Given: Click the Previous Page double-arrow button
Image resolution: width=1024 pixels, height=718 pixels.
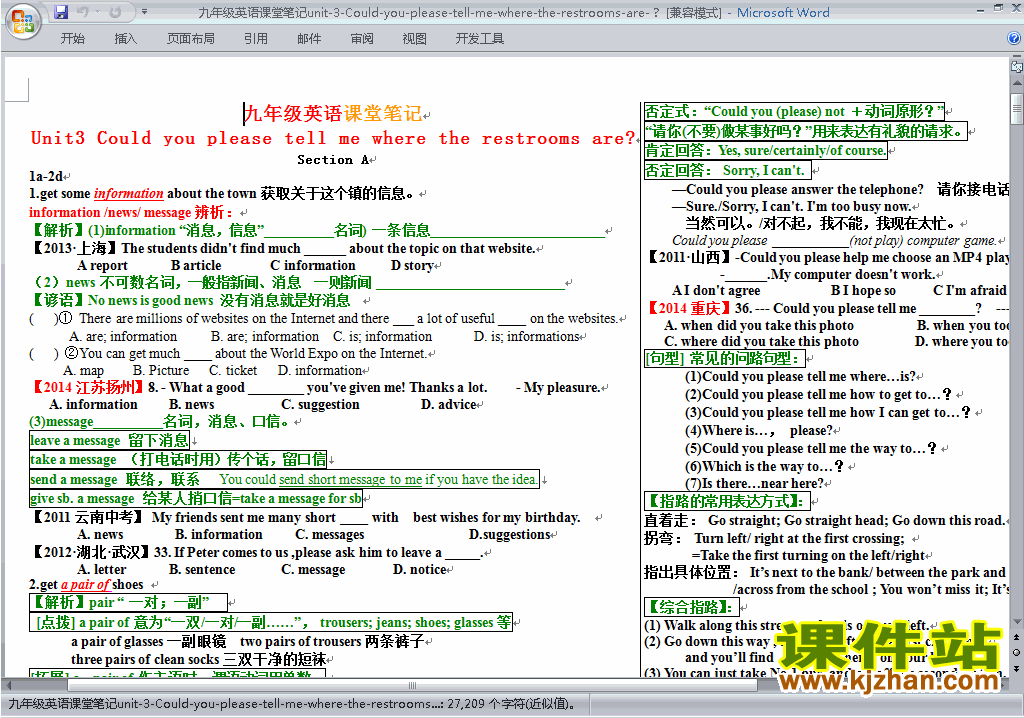Looking at the screenshot, I should point(1016,636).
